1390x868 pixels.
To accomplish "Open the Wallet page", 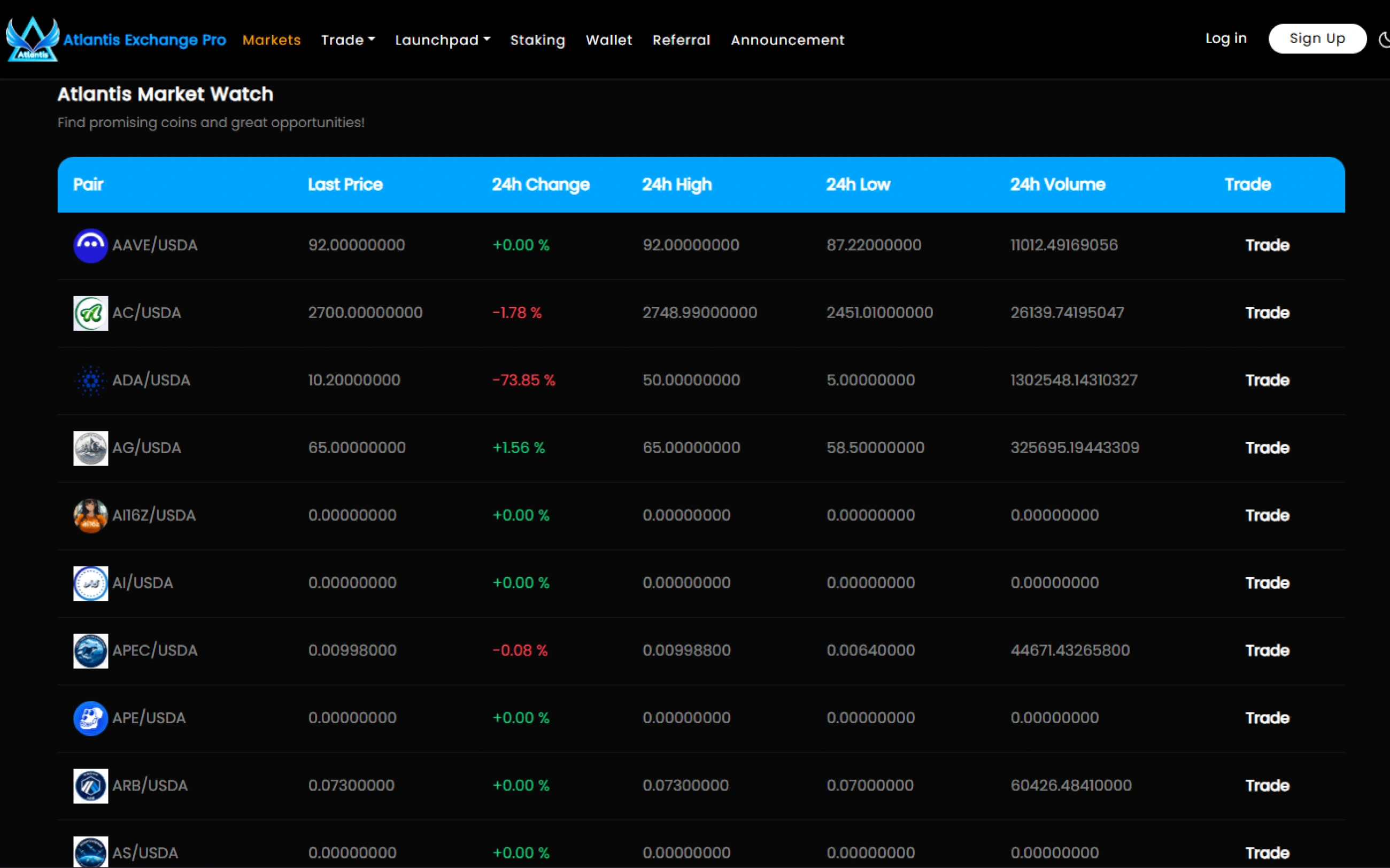I will tap(608, 40).
